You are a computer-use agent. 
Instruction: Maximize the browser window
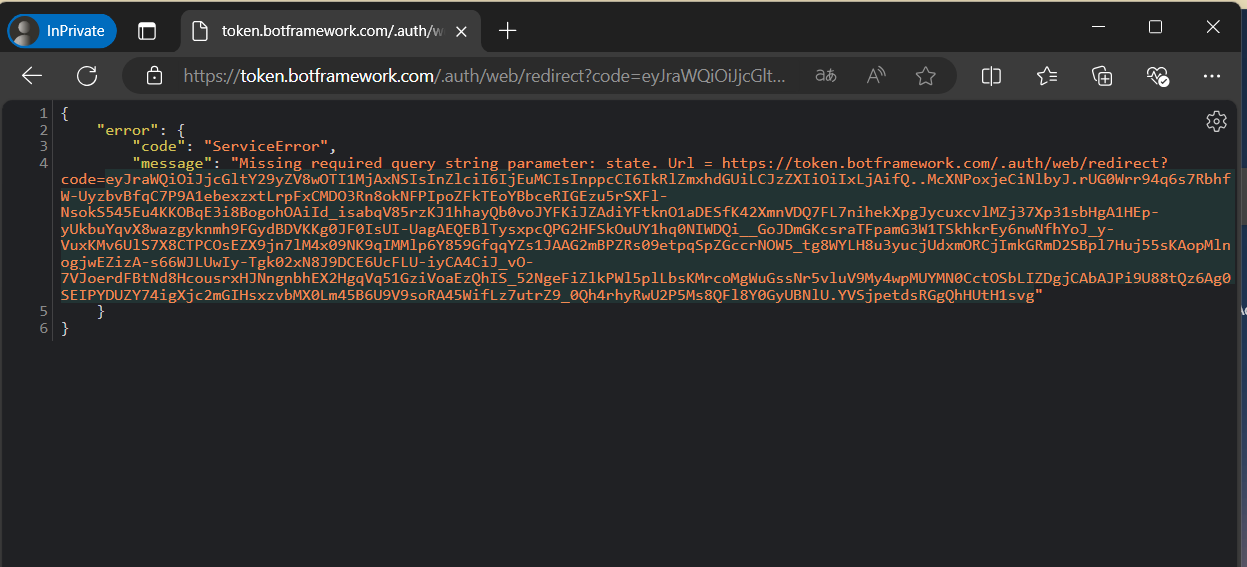tap(1155, 27)
